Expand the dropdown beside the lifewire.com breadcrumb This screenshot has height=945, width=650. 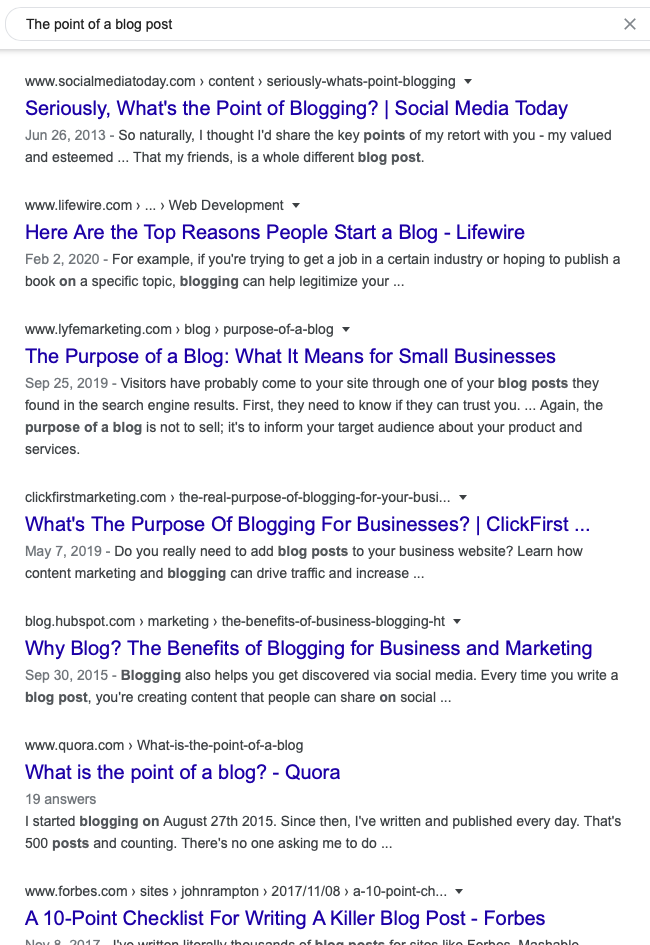tap(296, 205)
